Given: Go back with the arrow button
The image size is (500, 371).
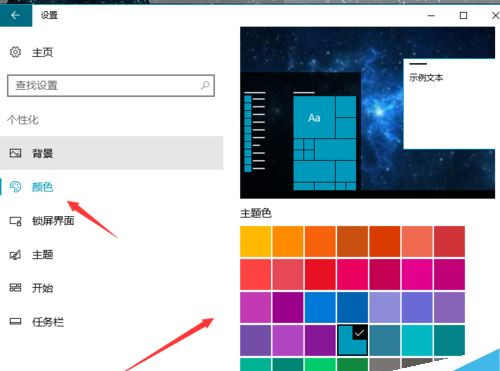Looking at the screenshot, I should [x=16, y=15].
